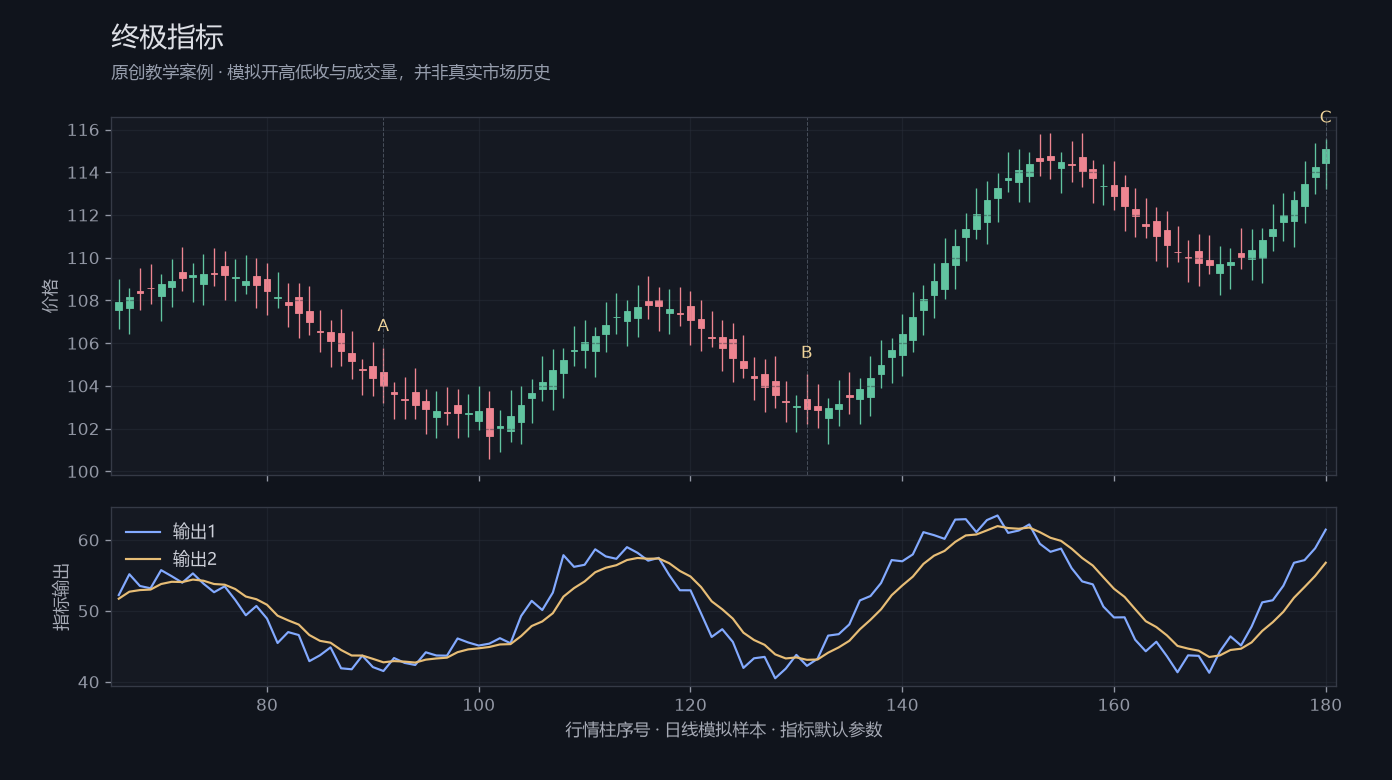Click bar number 180 on the x-axis
This screenshot has height=780, width=1392.
[x=1326, y=704]
